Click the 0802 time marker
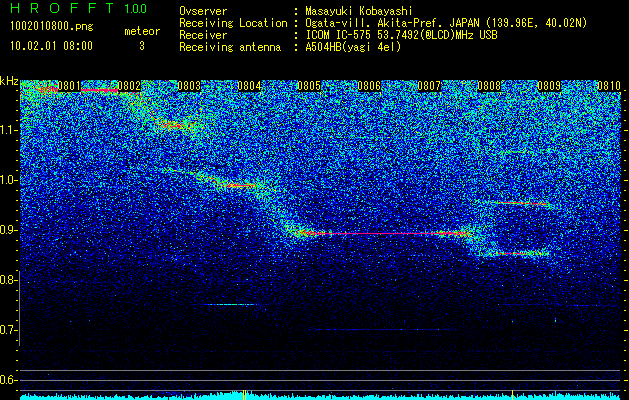 [129, 86]
